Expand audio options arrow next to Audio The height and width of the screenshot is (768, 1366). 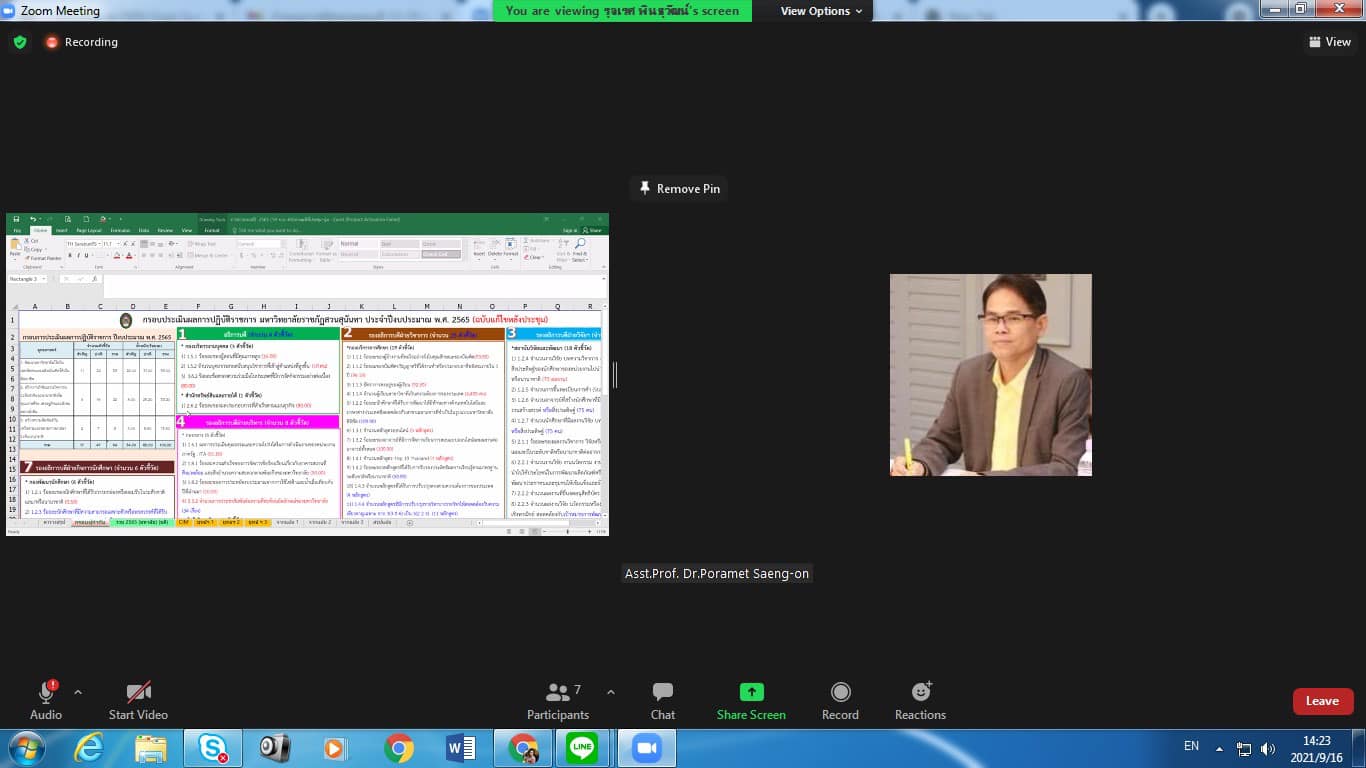(x=78, y=692)
